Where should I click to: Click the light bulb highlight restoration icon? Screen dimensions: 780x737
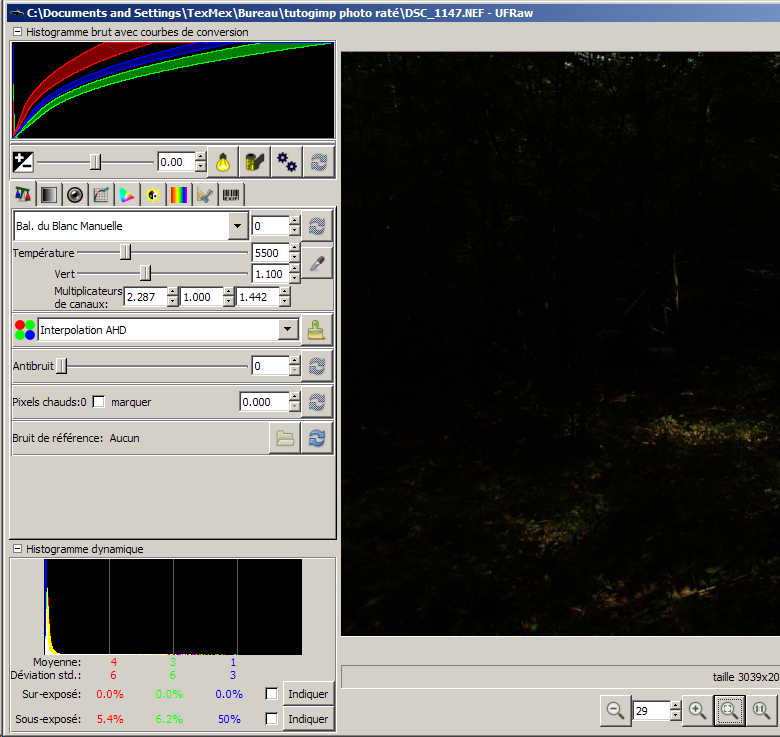point(223,162)
